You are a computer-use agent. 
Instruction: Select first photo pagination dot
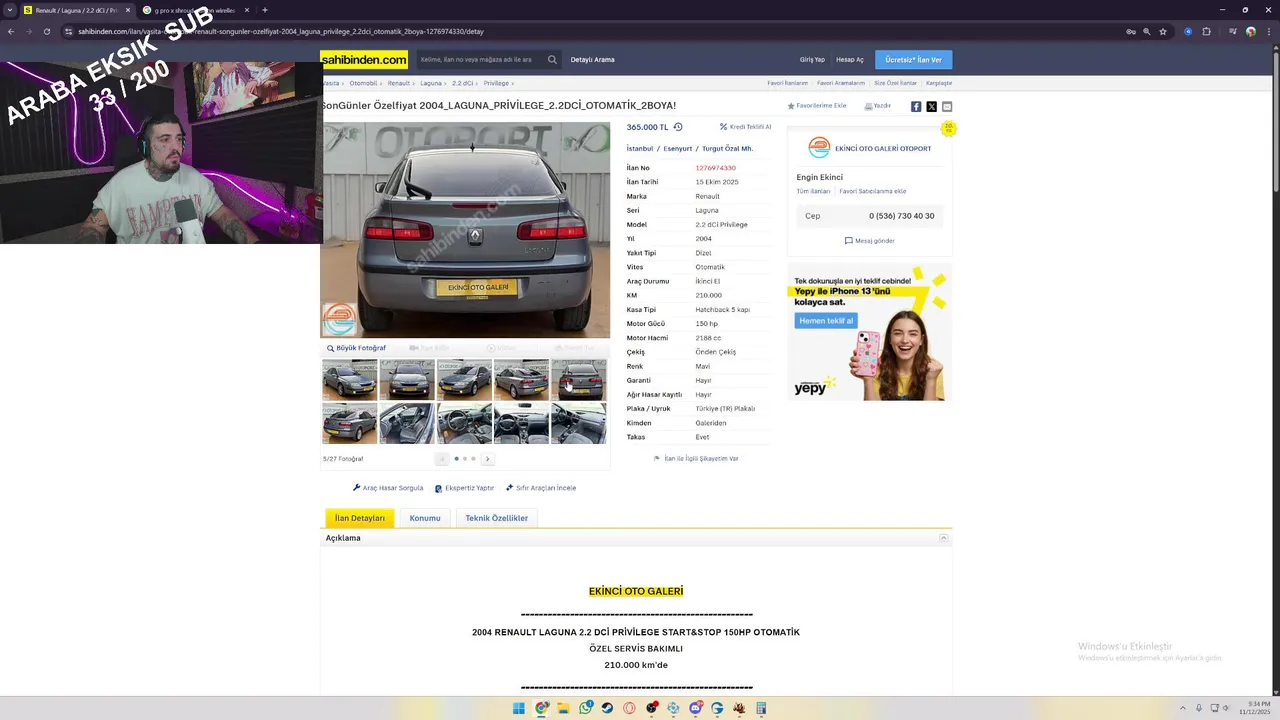(x=457, y=459)
